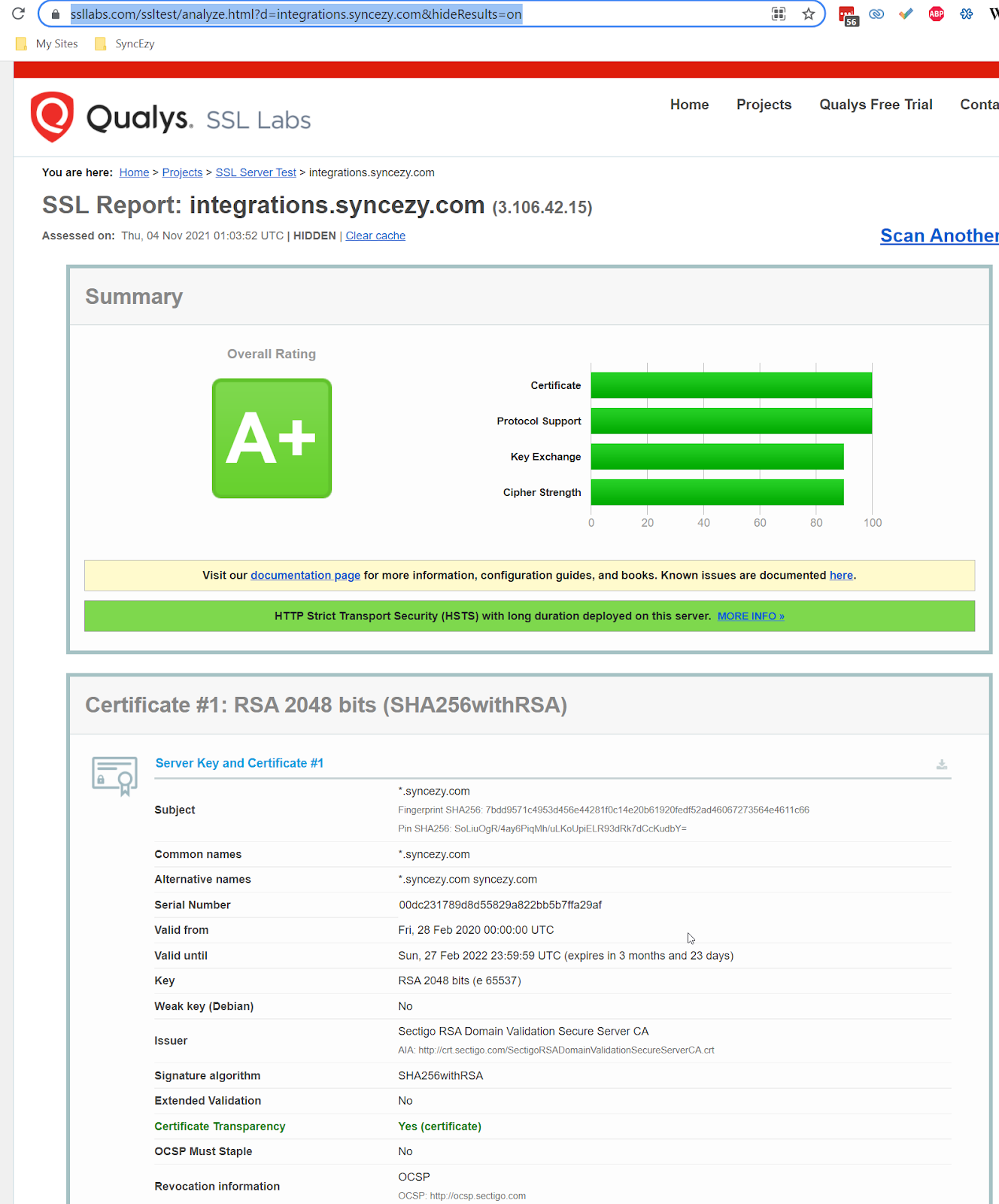The height and width of the screenshot is (1204, 999).
Task: Open the documentation page link
Action: (305, 575)
